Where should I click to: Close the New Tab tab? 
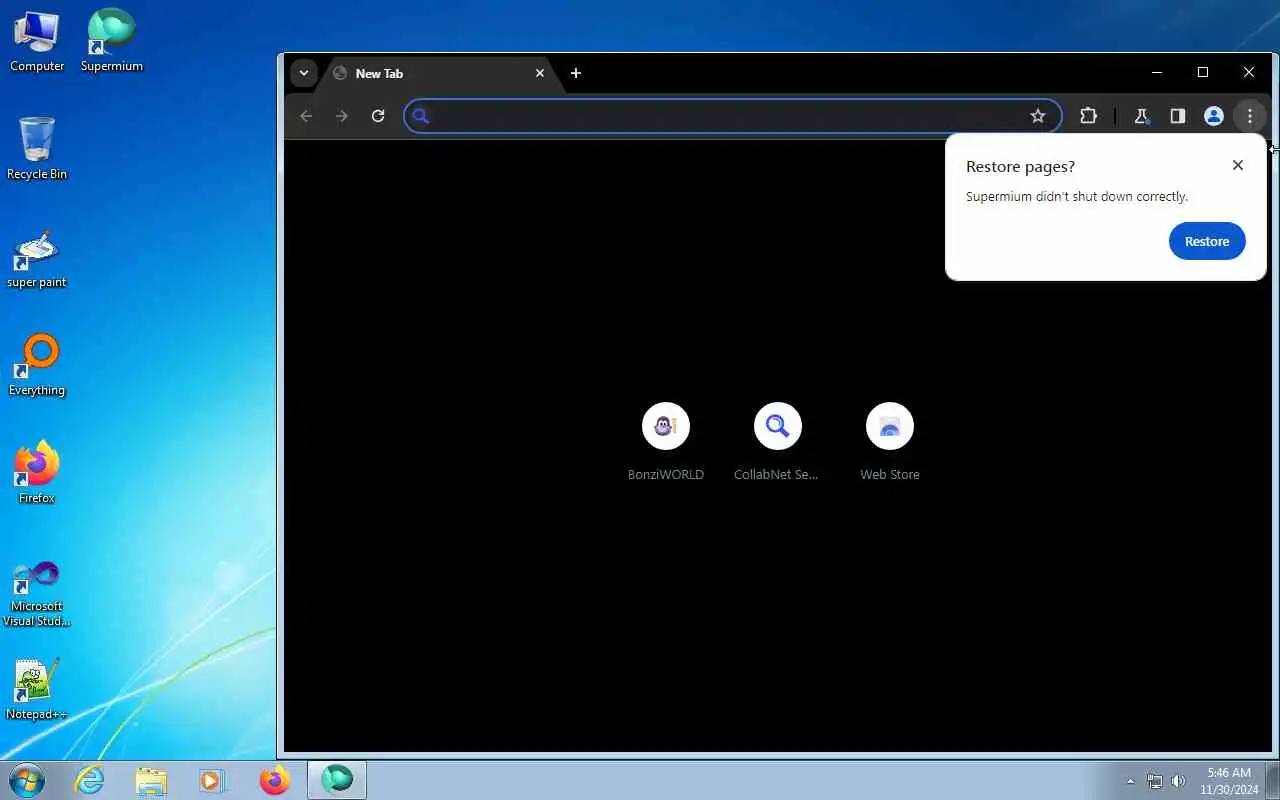[540, 73]
